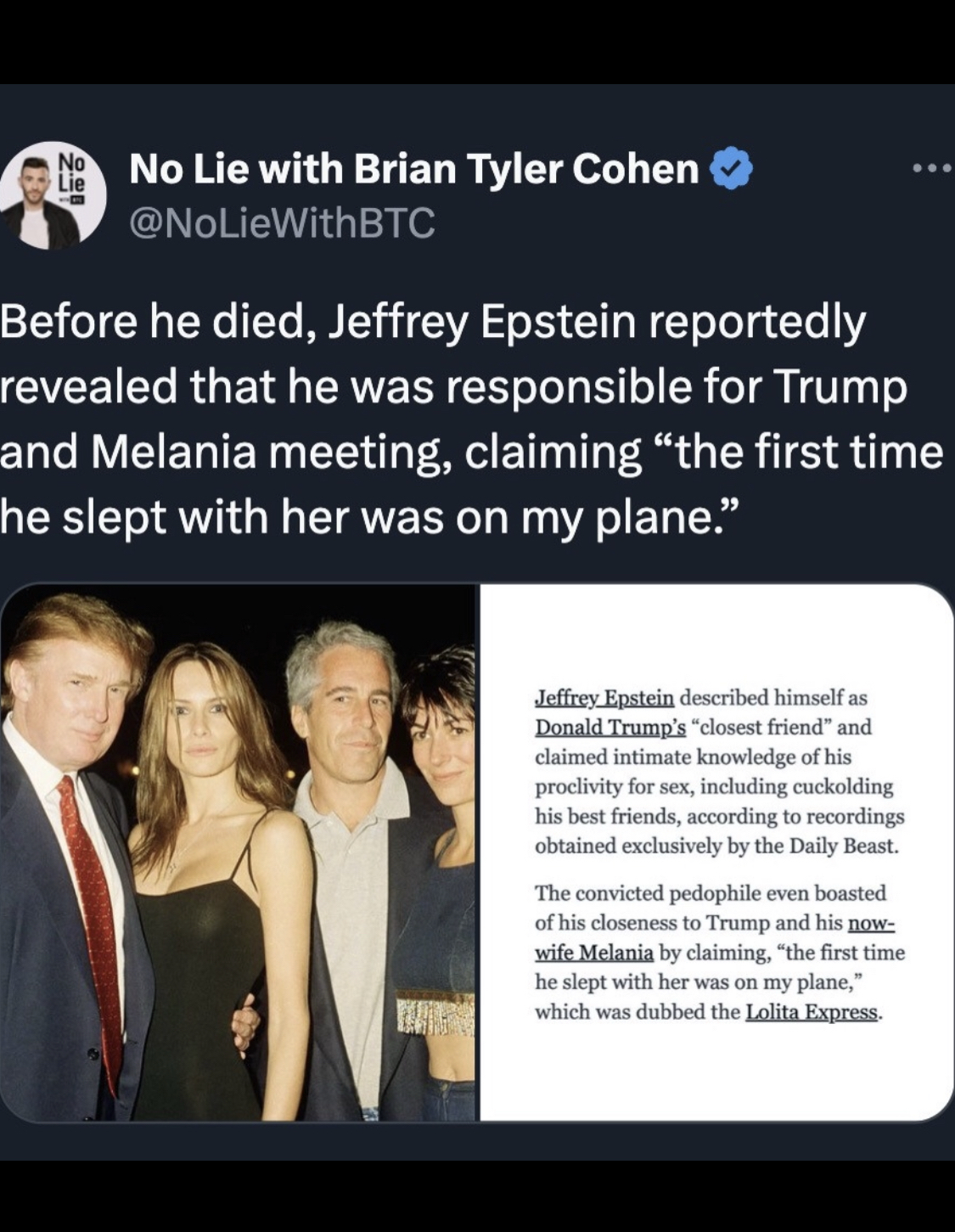Open the @NoLieWithBTC handle
This screenshot has width=955, height=1232.
tap(282, 222)
